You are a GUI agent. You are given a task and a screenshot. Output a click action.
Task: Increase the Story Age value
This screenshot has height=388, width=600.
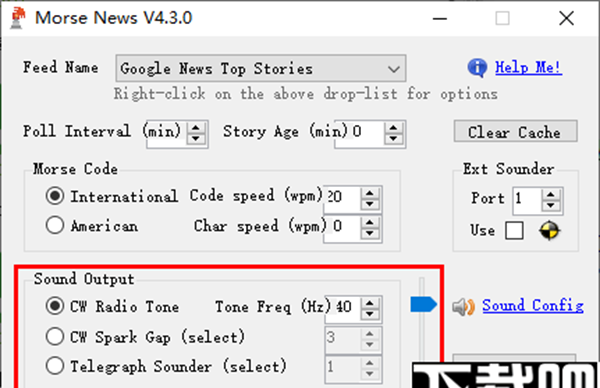tap(393, 128)
